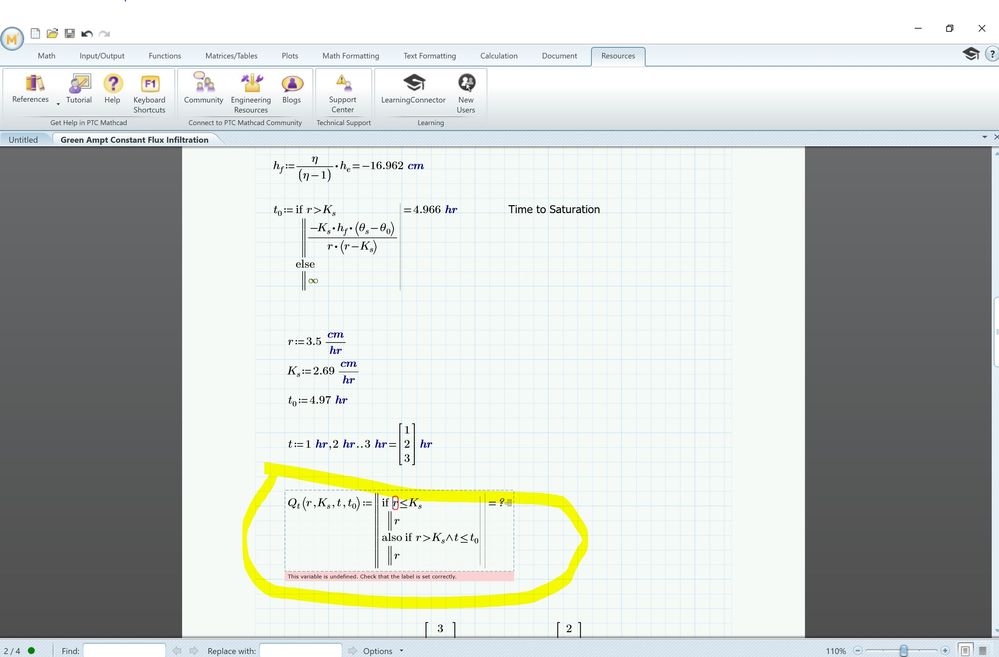Open the Support Center
The height and width of the screenshot is (657, 999).
click(x=342, y=94)
